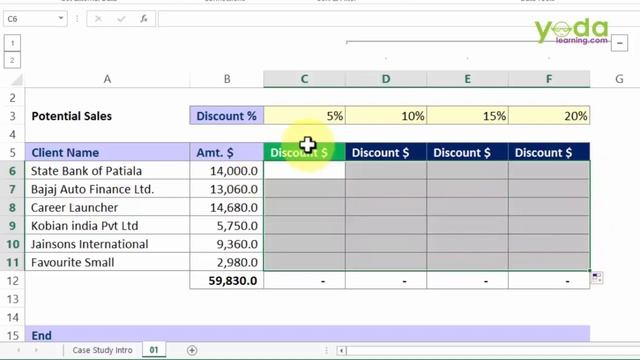Switch to the 01 sheet tab
The image size is (640, 360).
pyautogui.click(x=153, y=350)
